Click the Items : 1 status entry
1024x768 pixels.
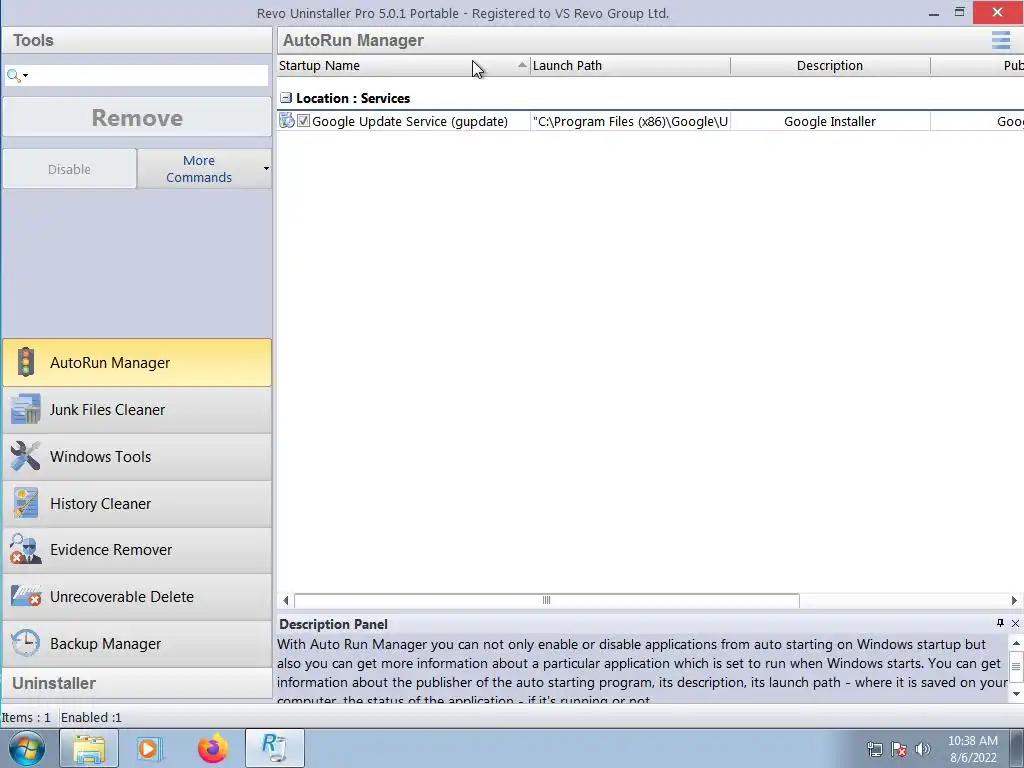click(26, 717)
